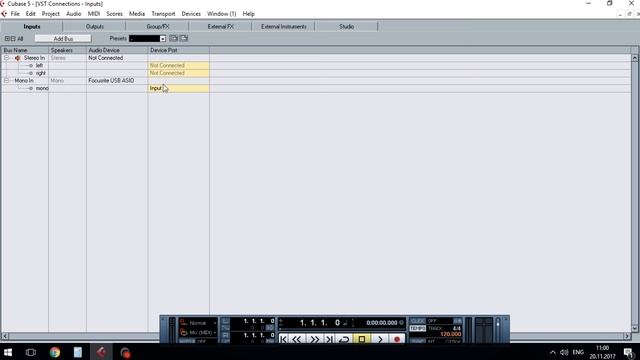
Task: Select the left channel row
Action: [39, 66]
